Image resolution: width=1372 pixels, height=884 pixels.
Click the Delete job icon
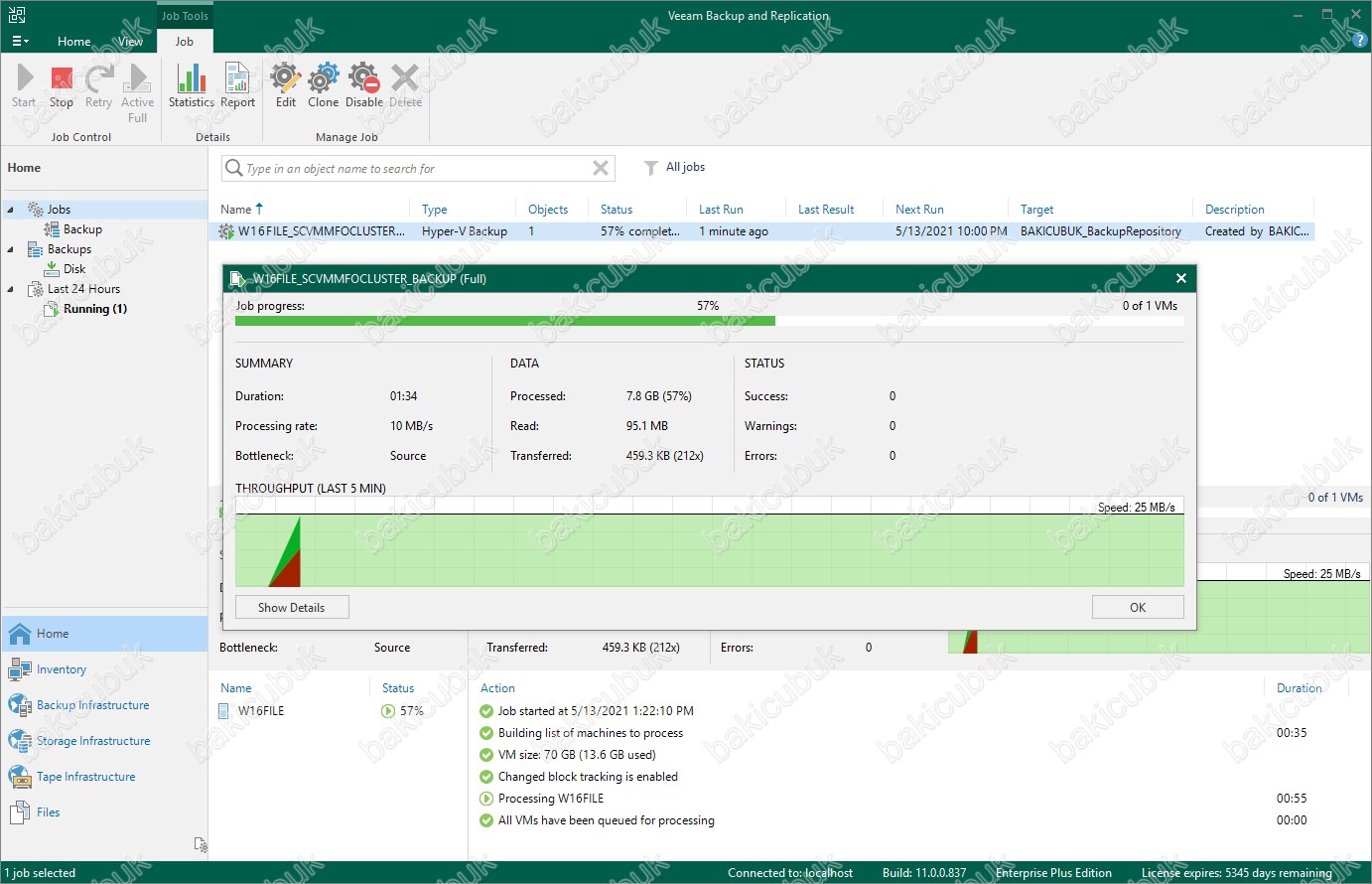click(405, 85)
